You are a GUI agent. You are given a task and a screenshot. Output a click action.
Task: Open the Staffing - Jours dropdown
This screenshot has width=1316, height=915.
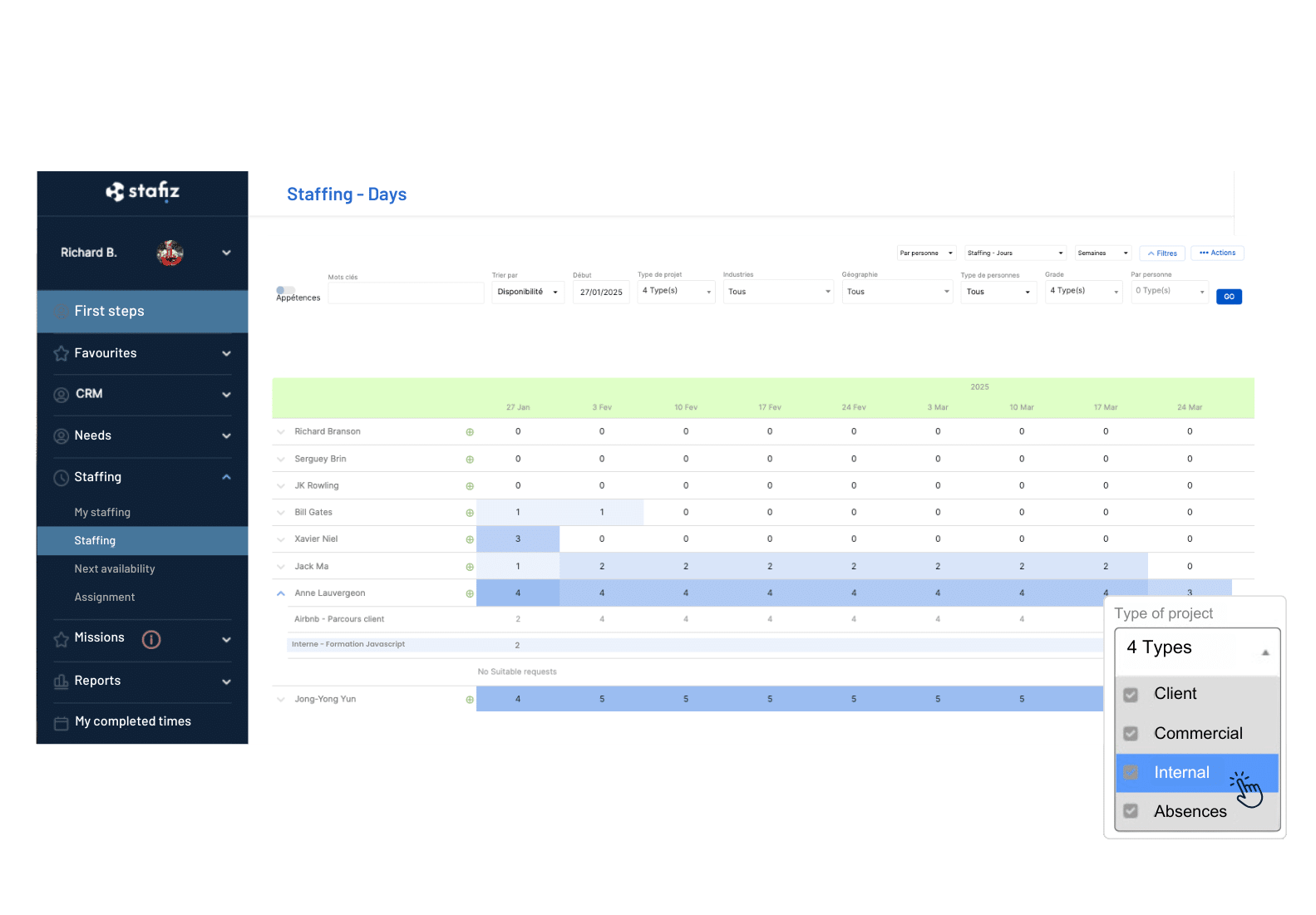(1015, 253)
